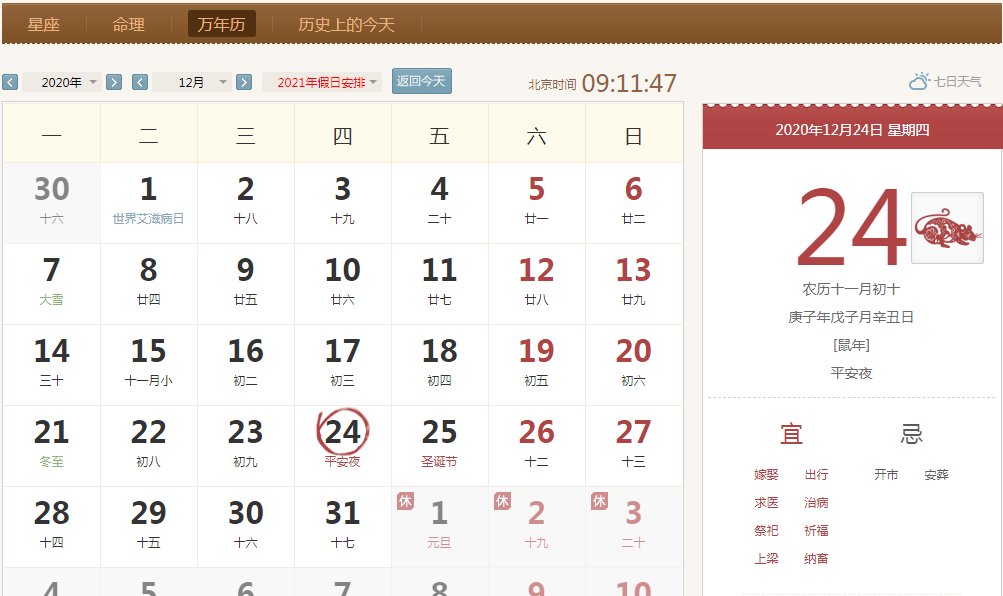Select December 12 廿八
Image resolution: width=1003 pixels, height=596 pixels.
[537, 284]
